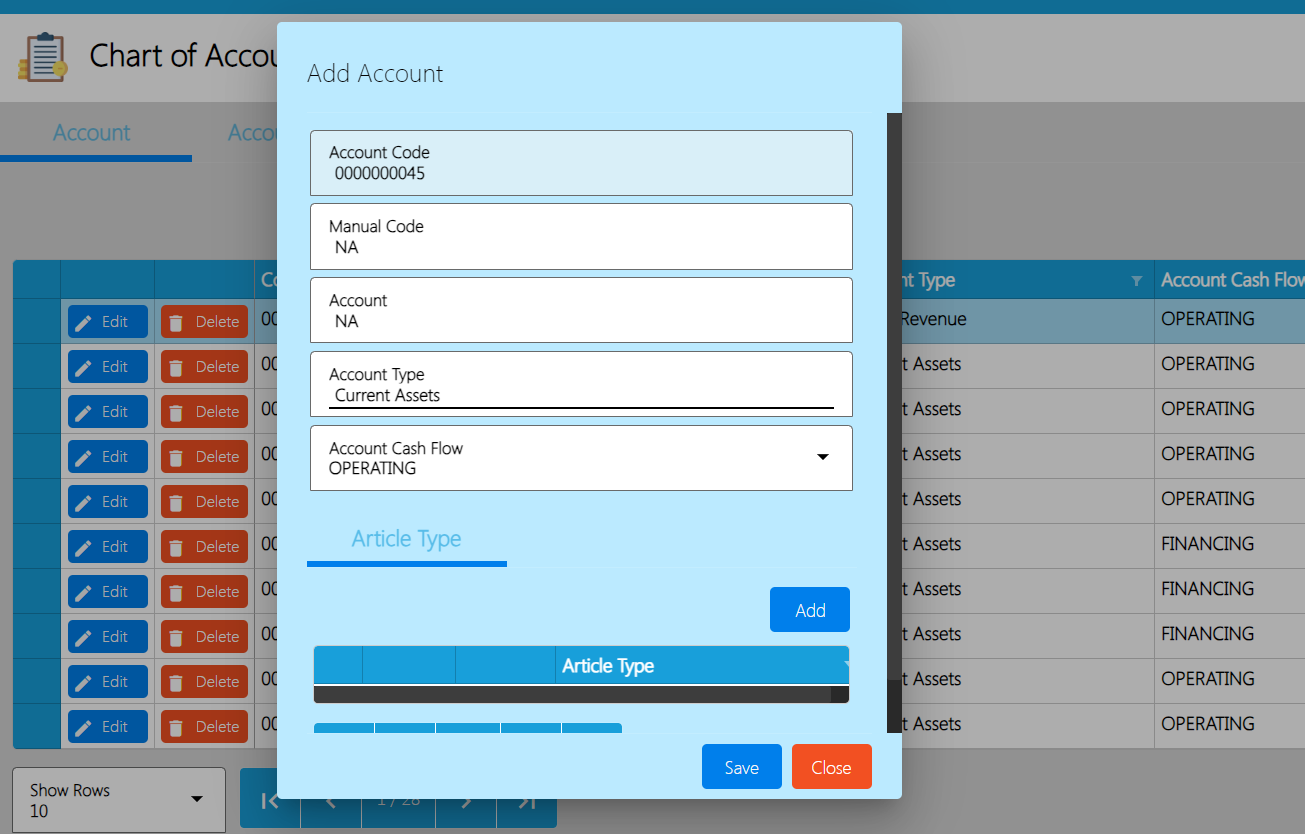Click trash icon in last row Delete button

(x=176, y=727)
